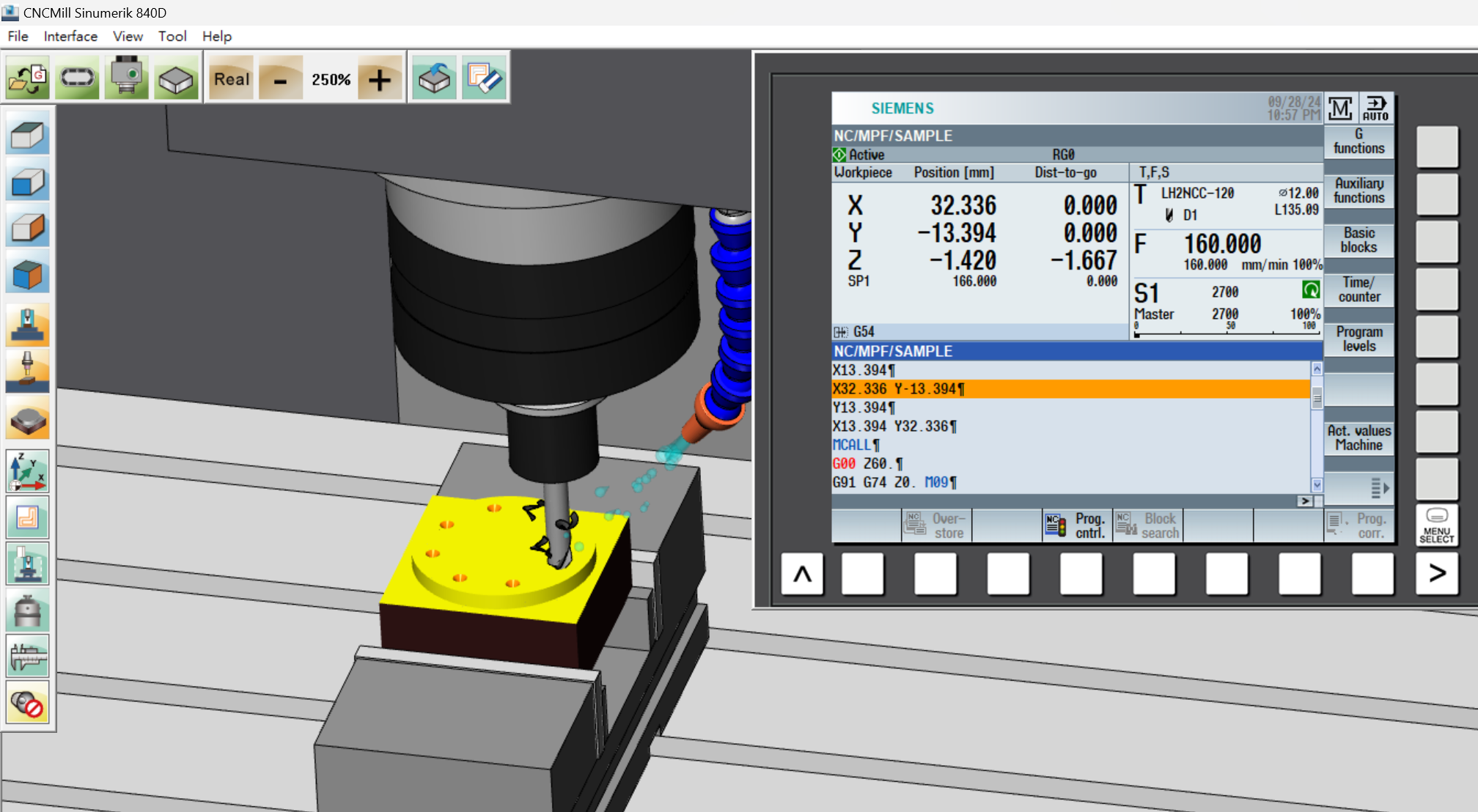This screenshot has height=812, width=1478.
Task: Click the green spindle rotation status icon
Action: [x=1311, y=290]
